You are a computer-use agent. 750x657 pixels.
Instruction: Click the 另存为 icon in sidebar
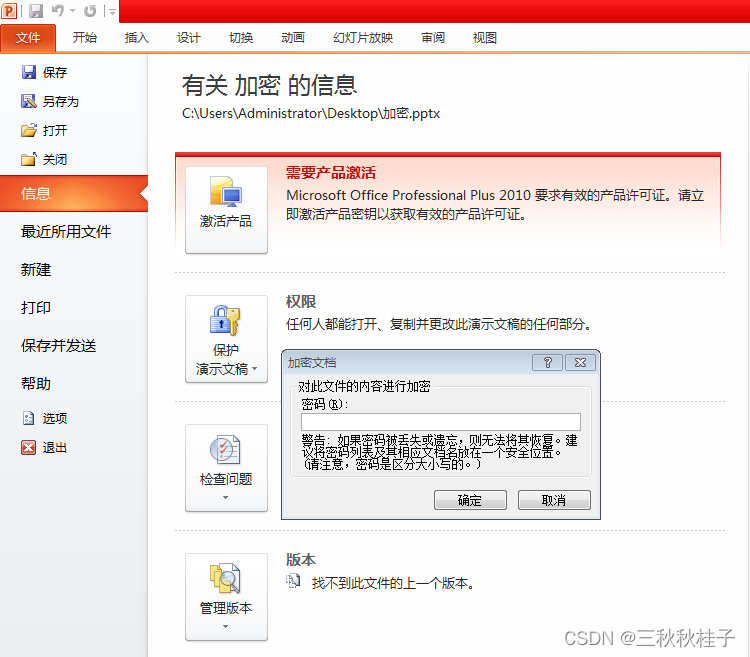(29, 101)
